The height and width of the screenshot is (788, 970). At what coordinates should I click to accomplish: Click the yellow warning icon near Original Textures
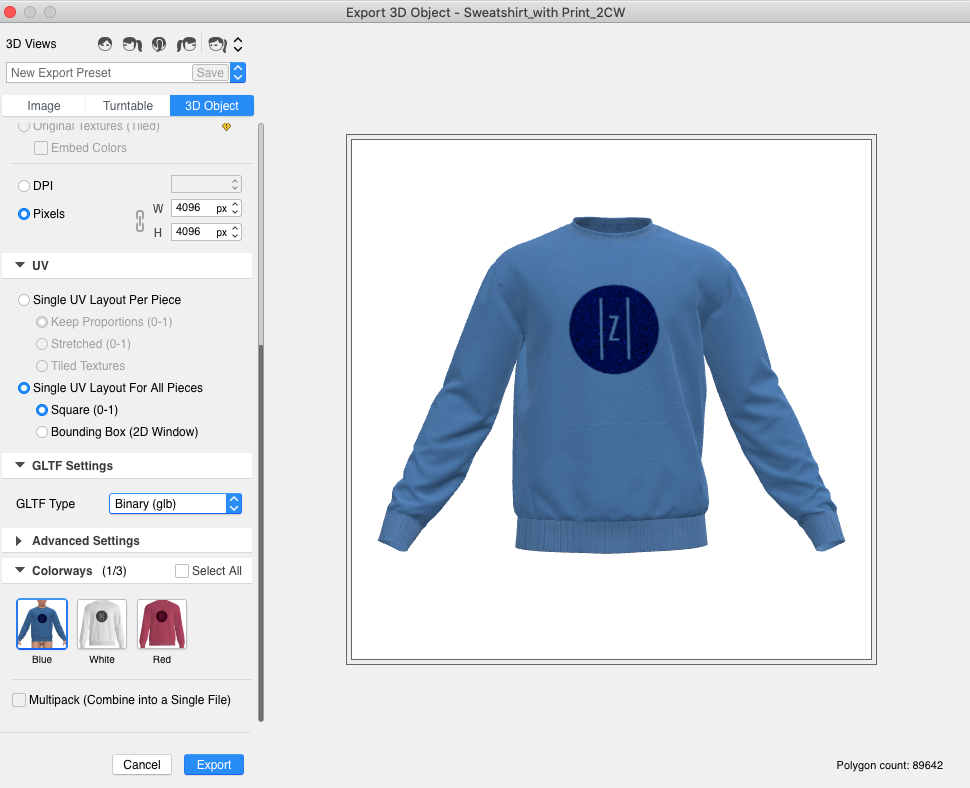(226, 127)
